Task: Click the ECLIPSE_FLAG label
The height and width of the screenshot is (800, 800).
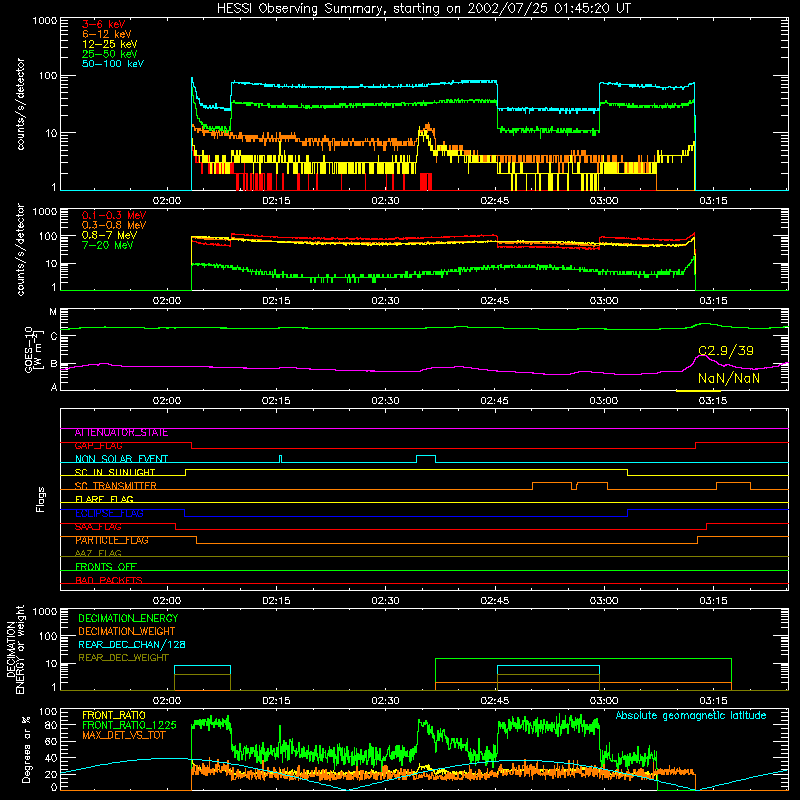Action: [109, 513]
